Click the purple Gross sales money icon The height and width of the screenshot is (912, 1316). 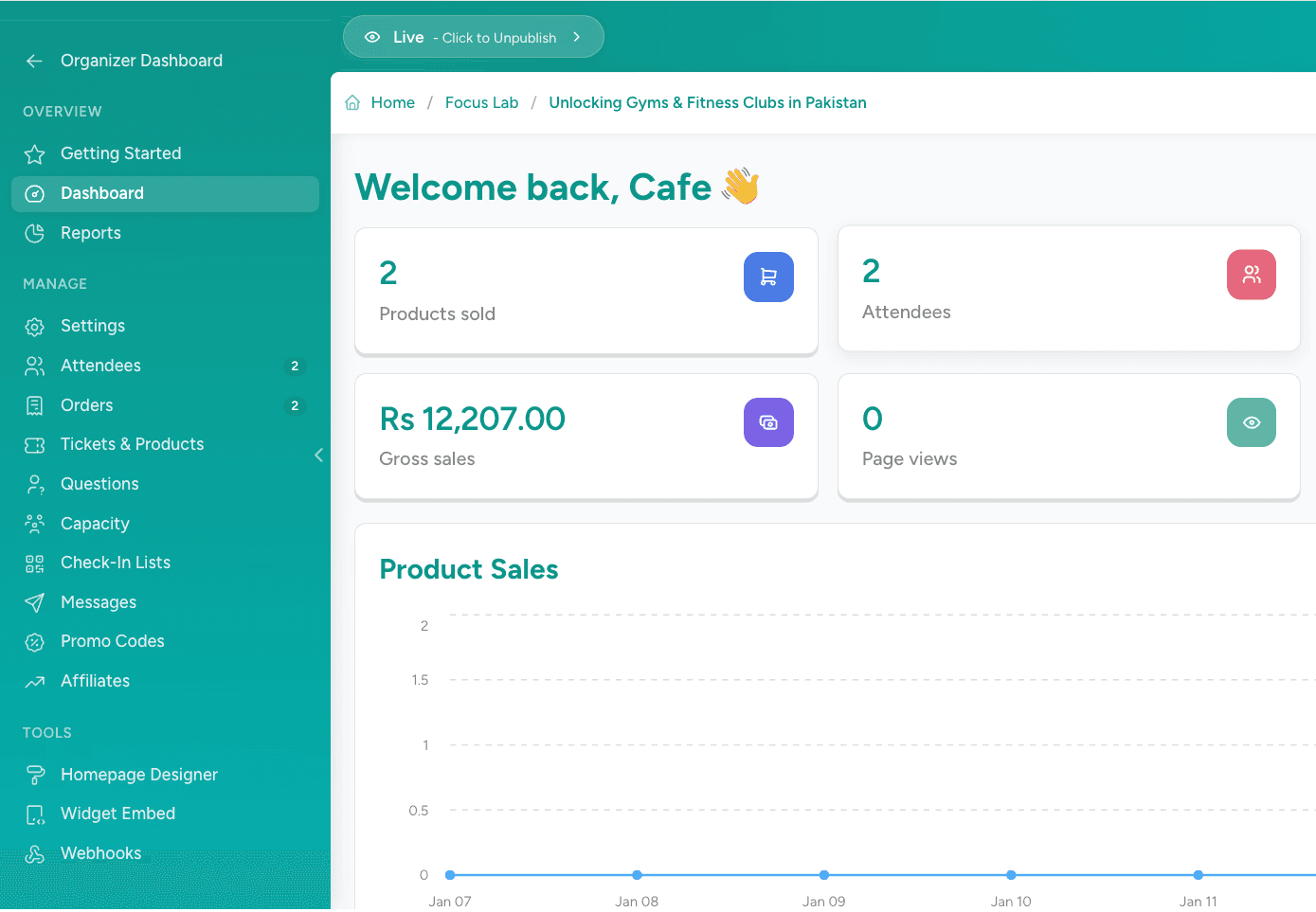768,422
